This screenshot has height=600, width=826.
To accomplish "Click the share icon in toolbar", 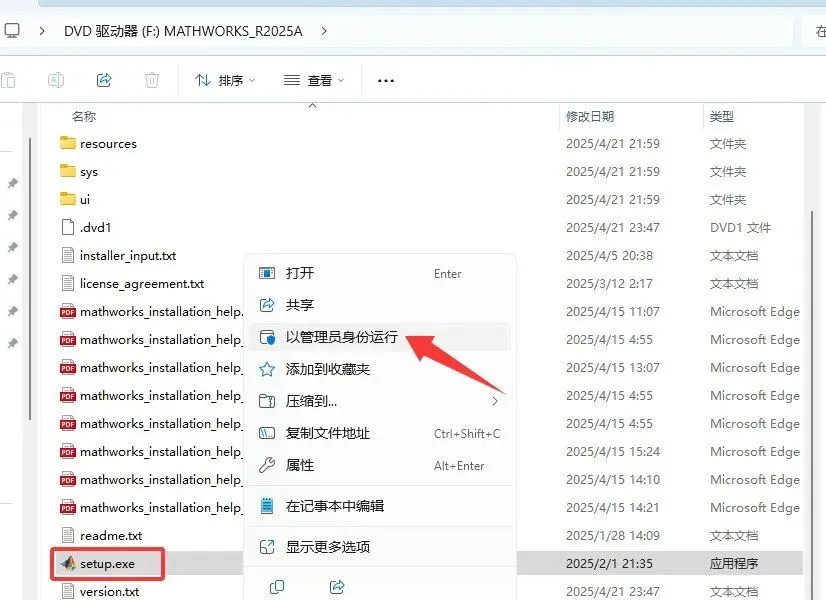I will [104, 80].
